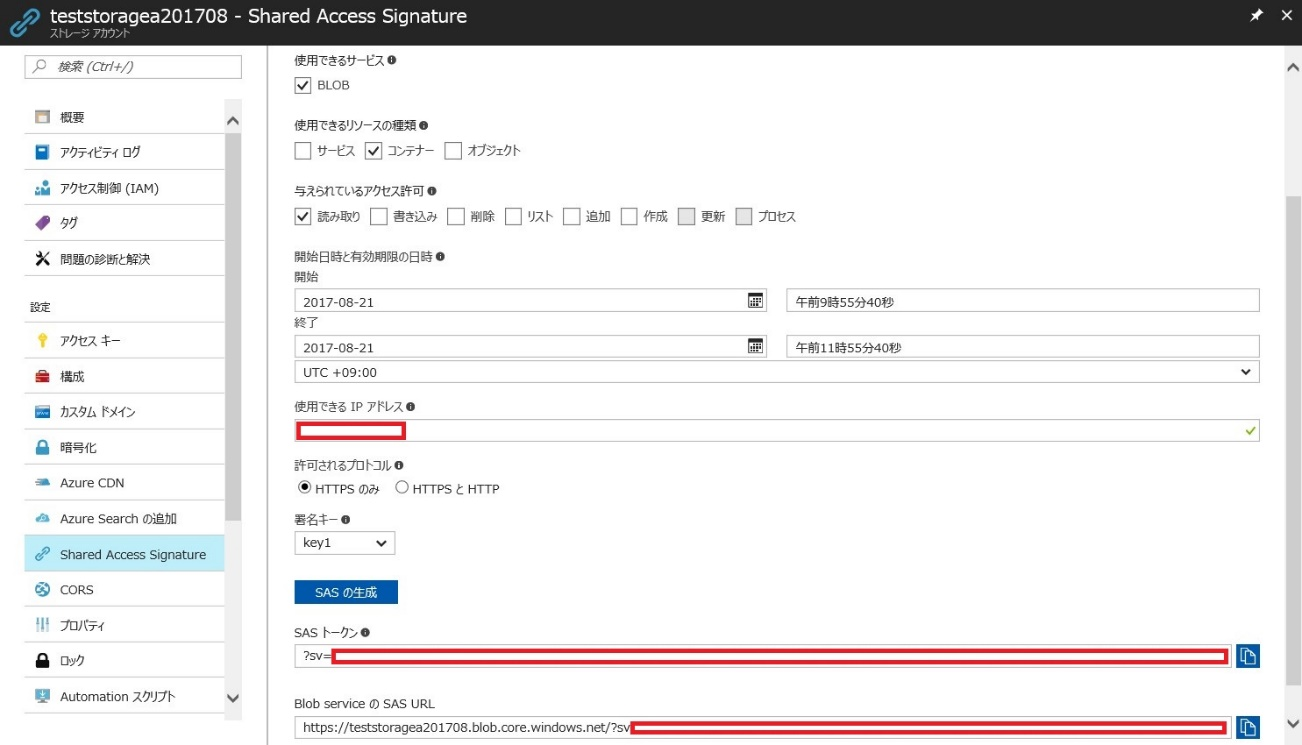The width and height of the screenshot is (1302, 745).
Task: Pin this blade using the pin icon
Action: (1256, 15)
